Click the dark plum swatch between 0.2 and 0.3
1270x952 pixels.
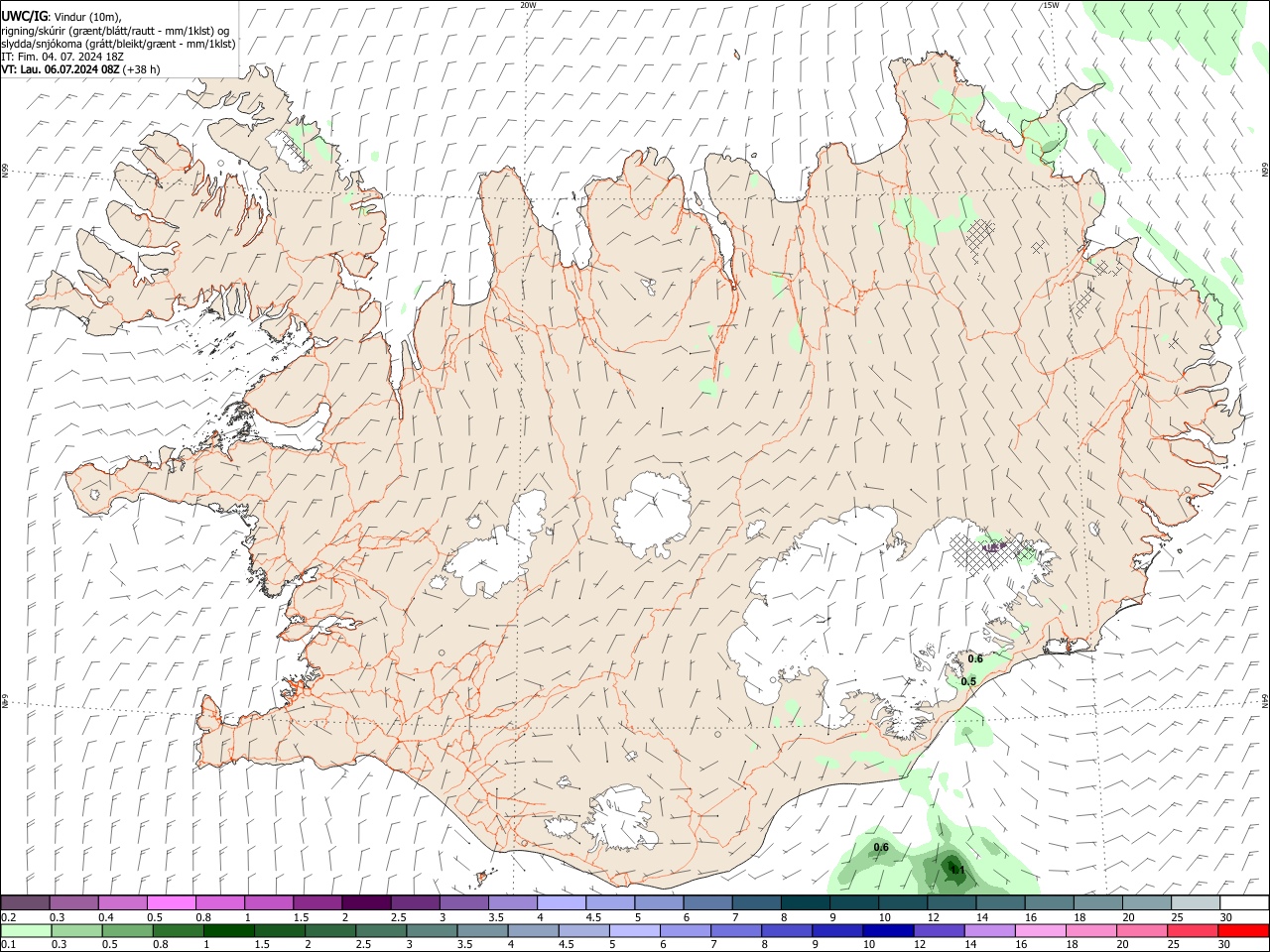click(x=26, y=902)
